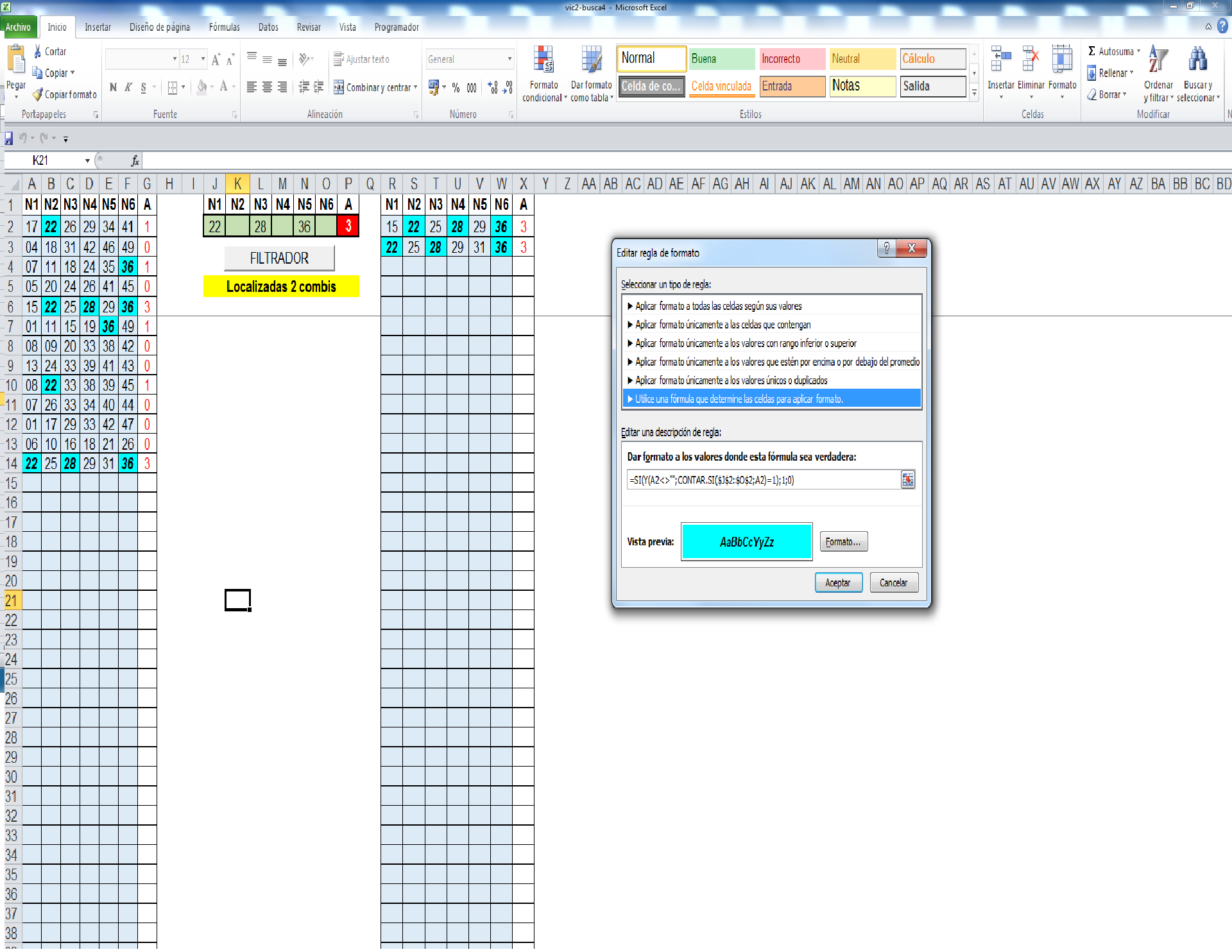Click the Save icon in quick access
This screenshot has height=952, width=1232.
[x=9, y=138]
